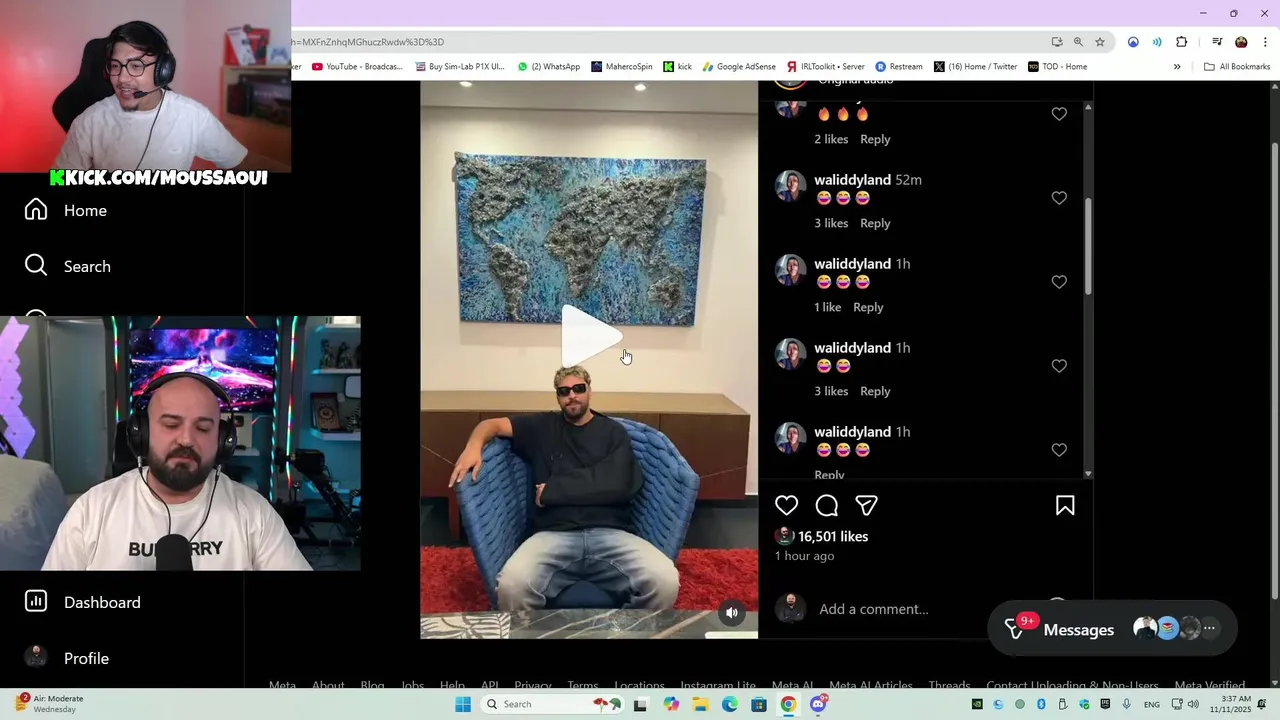This screenshot has height=720, width=1280.
Task: Click the browser address bar URL
Action: [368, 42]
